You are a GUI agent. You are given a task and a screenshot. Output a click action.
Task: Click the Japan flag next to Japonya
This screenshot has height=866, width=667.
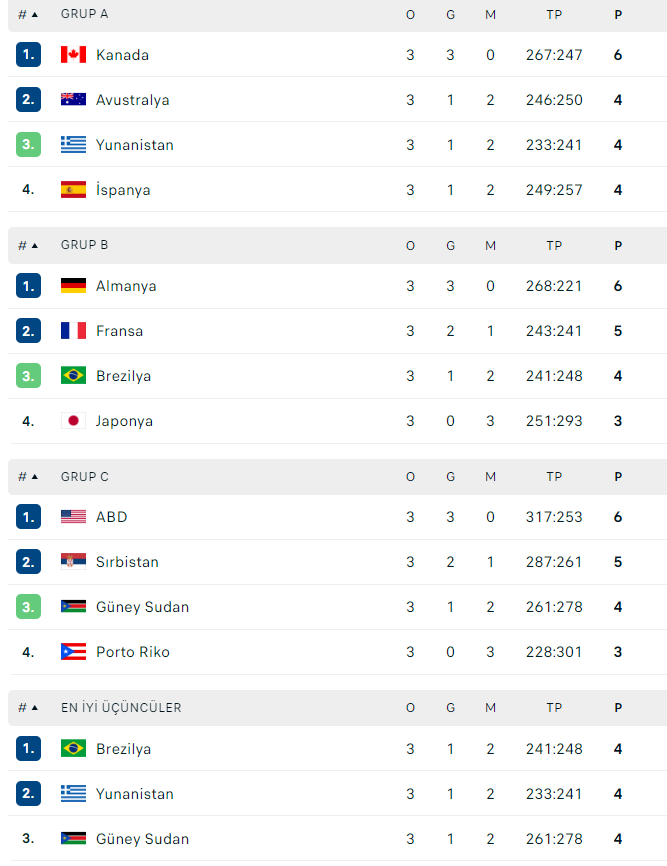pyautogui.click(x=73, y=421)
